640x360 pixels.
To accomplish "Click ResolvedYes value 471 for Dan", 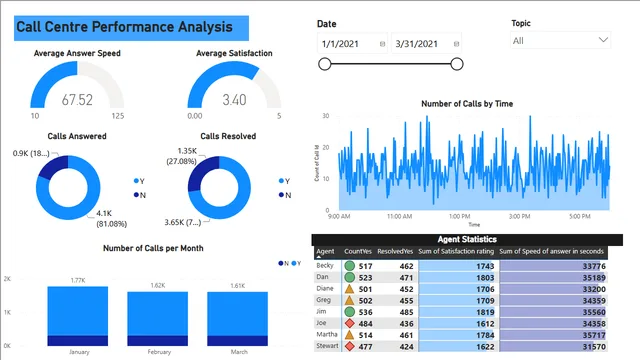I will click(406, 278).
